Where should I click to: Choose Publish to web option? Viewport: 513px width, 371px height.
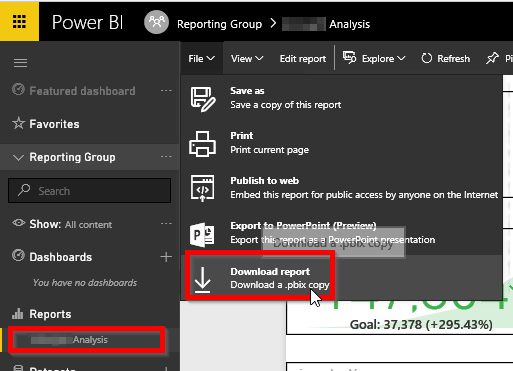click(342, 188)
